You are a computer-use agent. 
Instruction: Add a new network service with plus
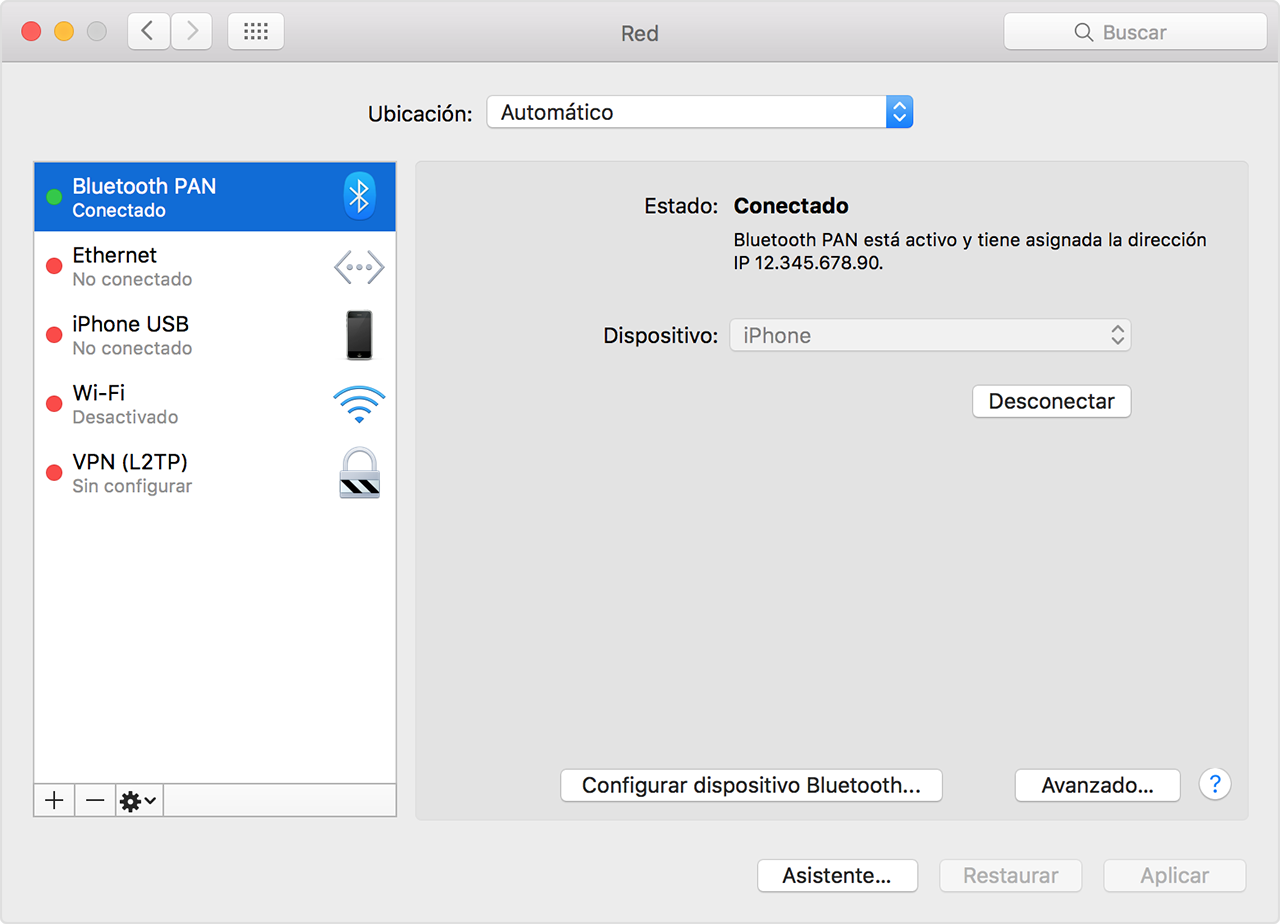[54, 801]
